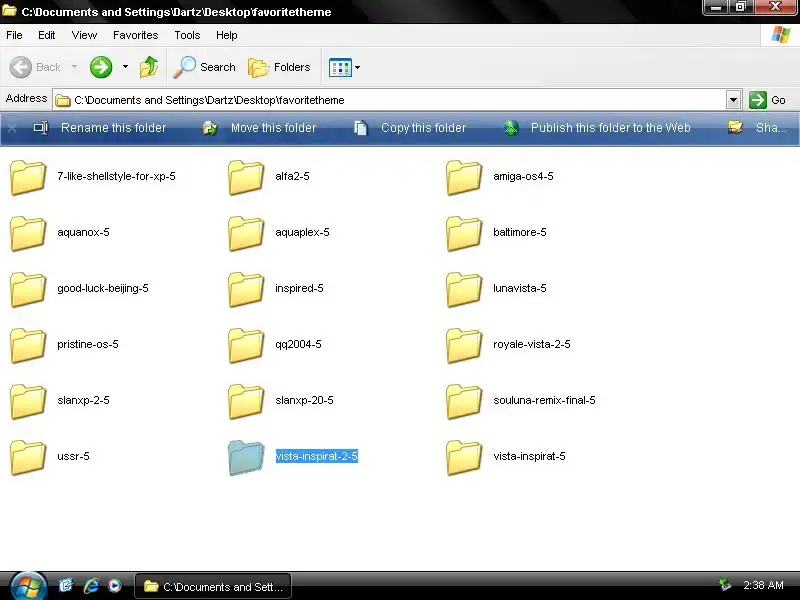
Task: Select the slanxp-2-5 folder icon
Action: point(28,402)
